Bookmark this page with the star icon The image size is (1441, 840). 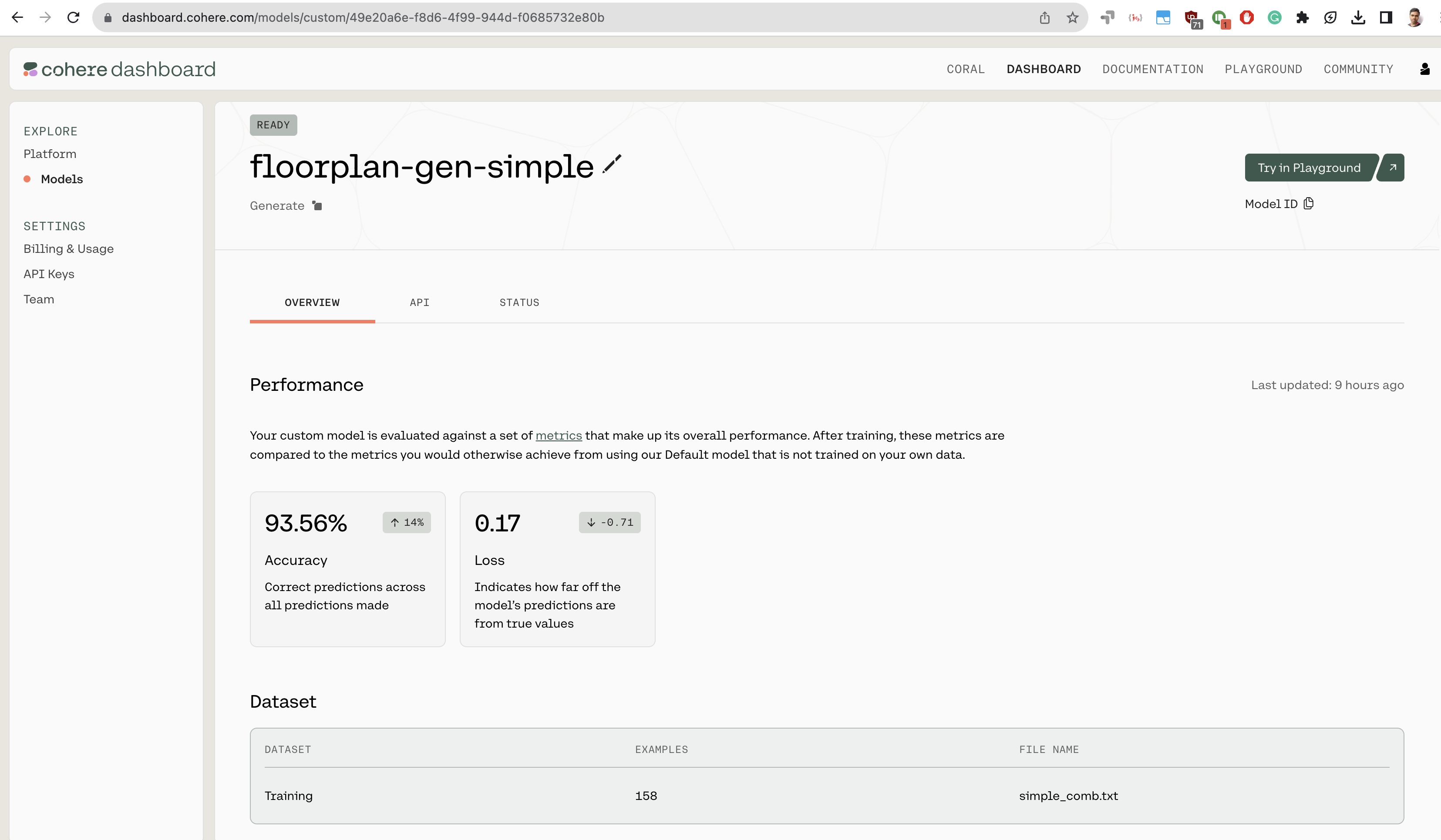[x=1072, y=18]
